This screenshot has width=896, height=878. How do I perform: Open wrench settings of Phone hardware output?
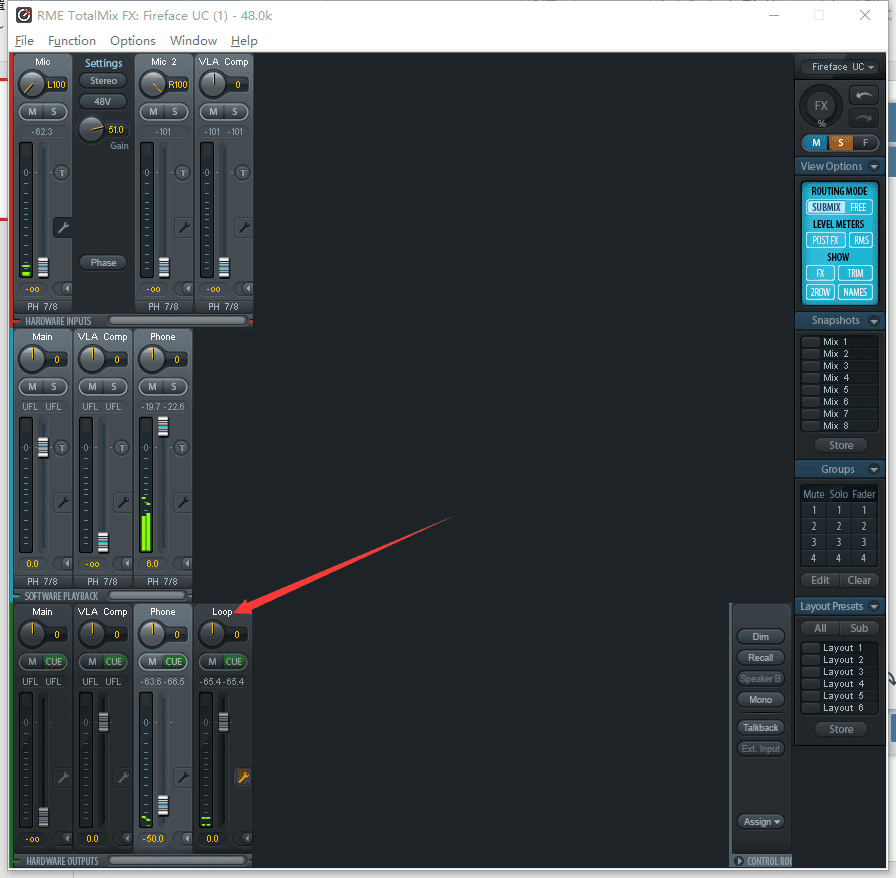183,777
